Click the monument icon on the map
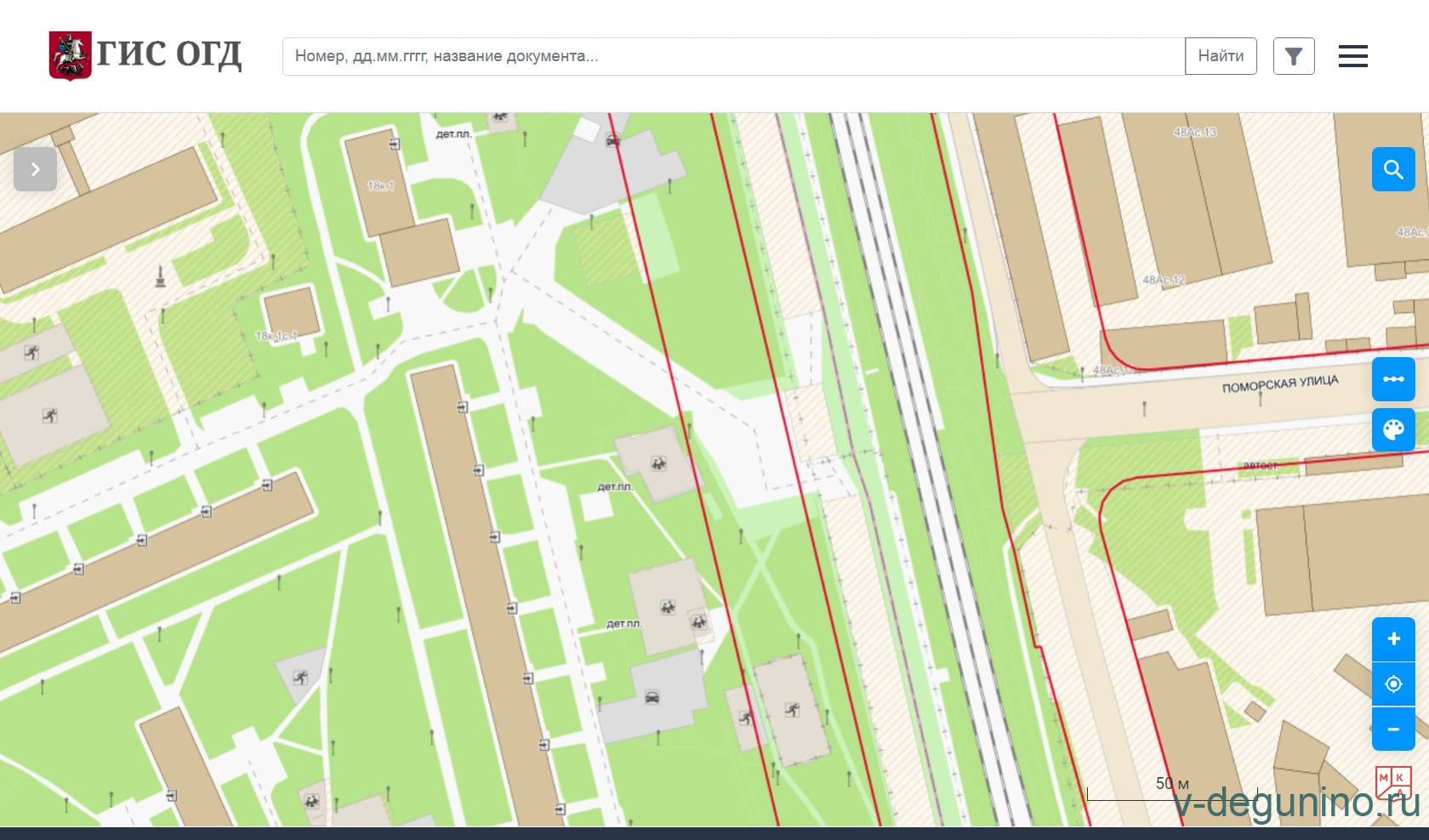Viewport: 1429px width, 840px height. tap(159, 276)
